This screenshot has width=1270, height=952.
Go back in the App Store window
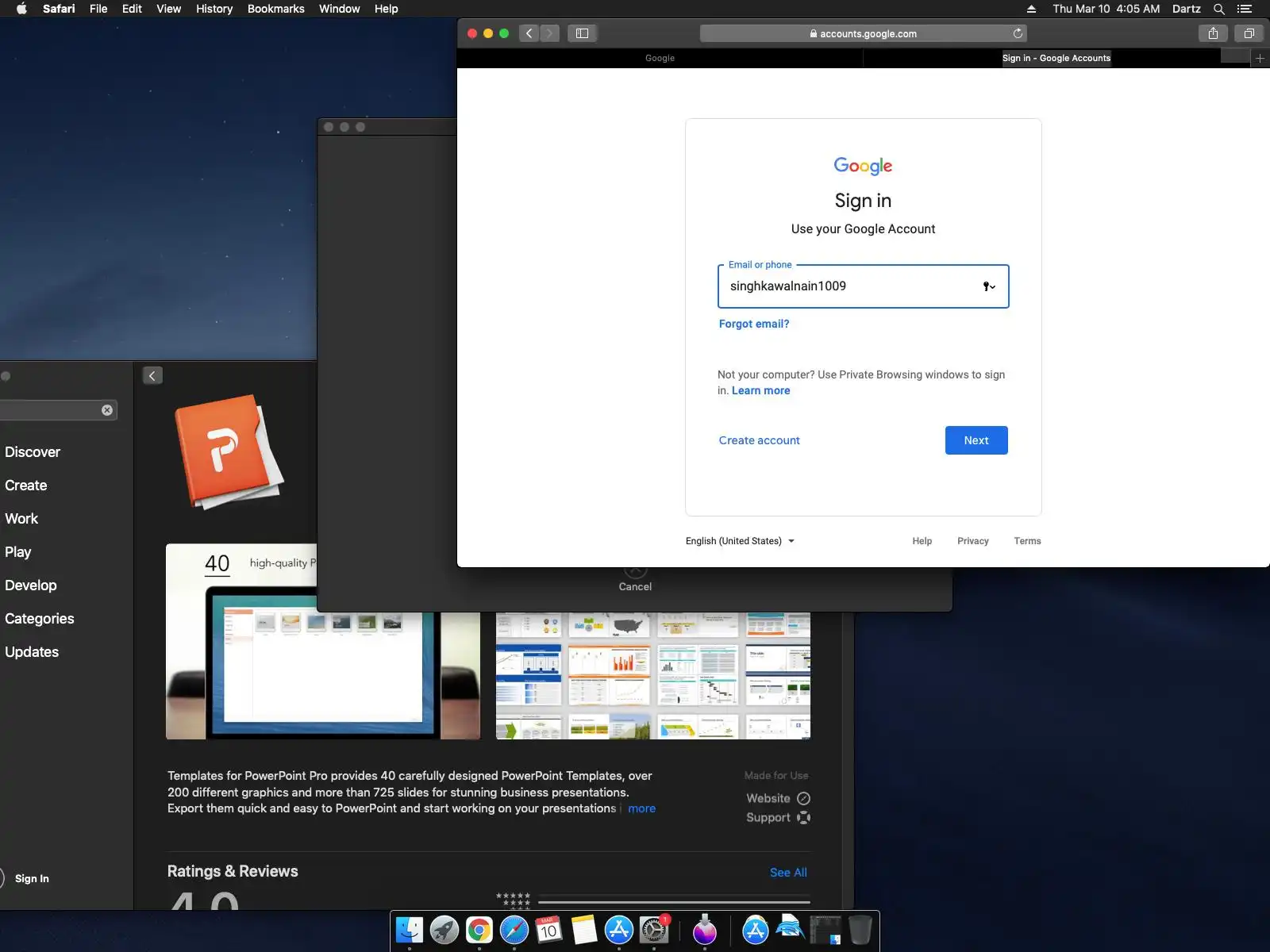click(x=152, y=375)
